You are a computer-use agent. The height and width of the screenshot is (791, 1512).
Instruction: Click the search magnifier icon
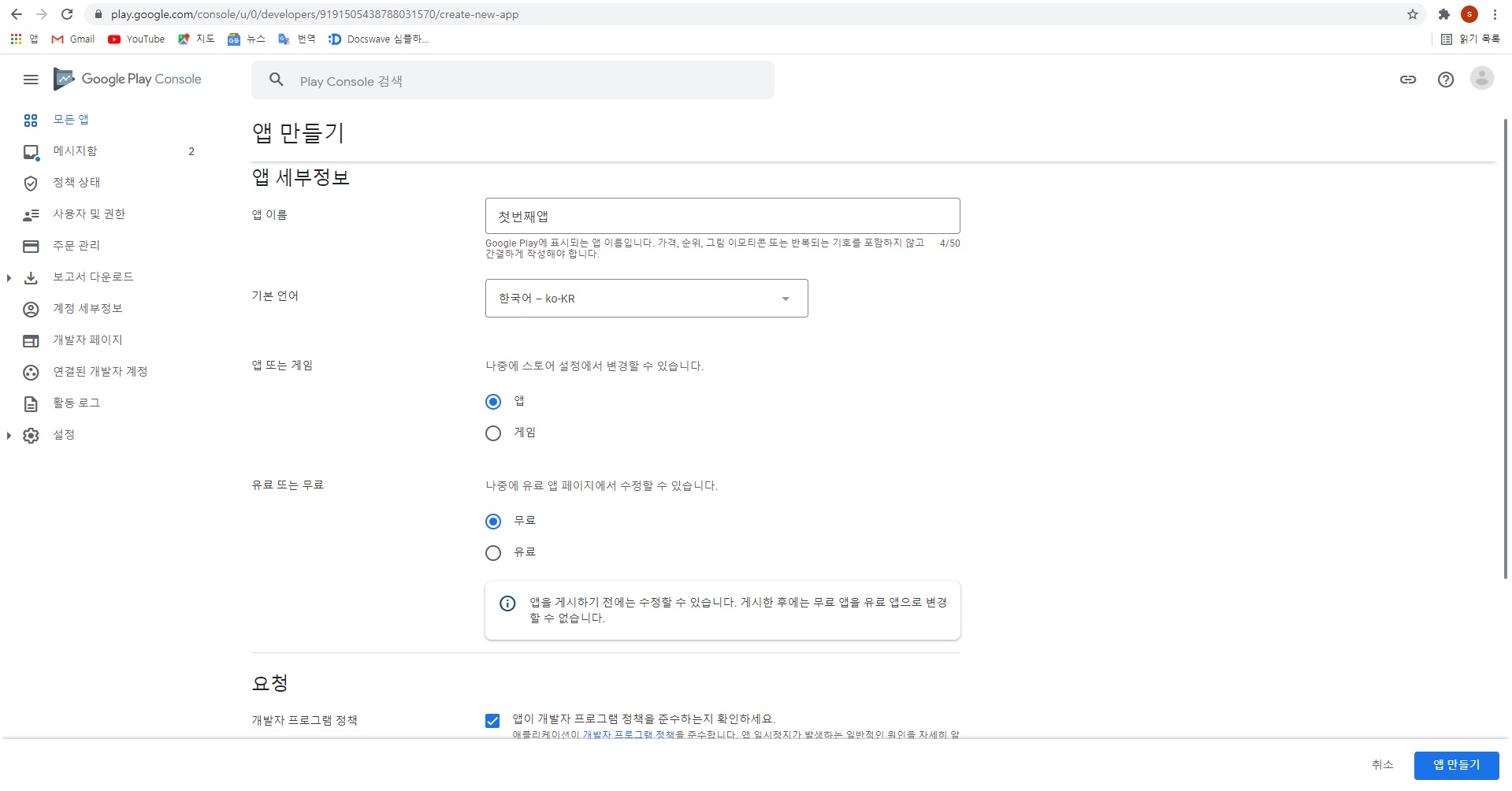tap(277, 80)
